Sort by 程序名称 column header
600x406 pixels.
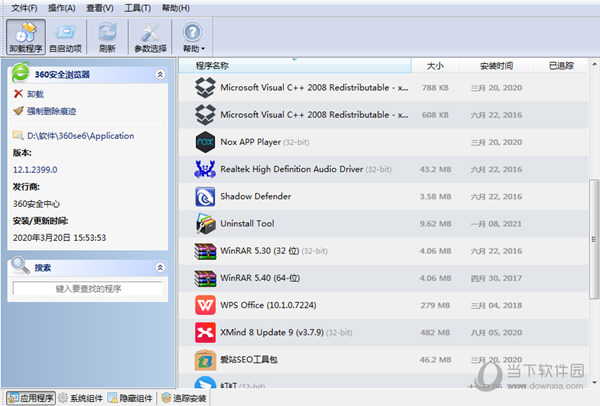click(295, 65)
